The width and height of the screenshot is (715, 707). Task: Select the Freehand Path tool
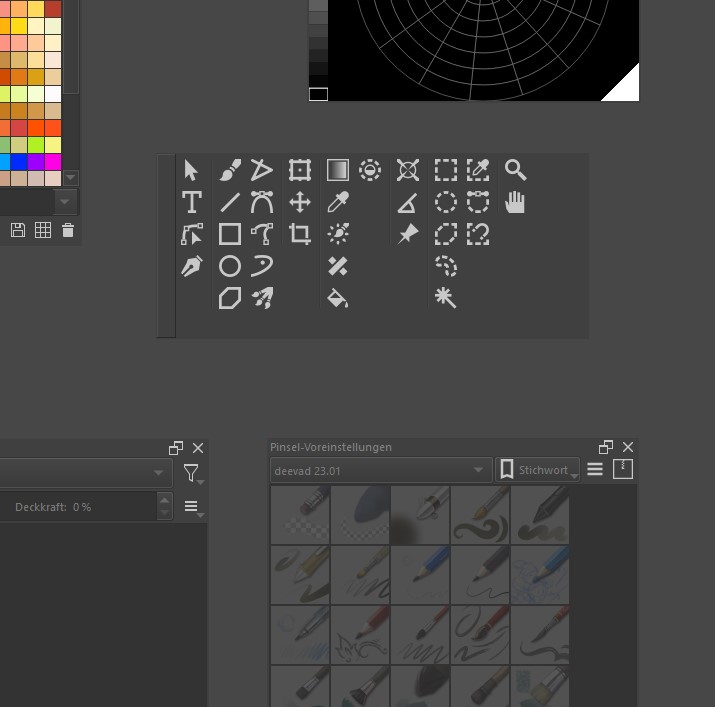[262, 234]
